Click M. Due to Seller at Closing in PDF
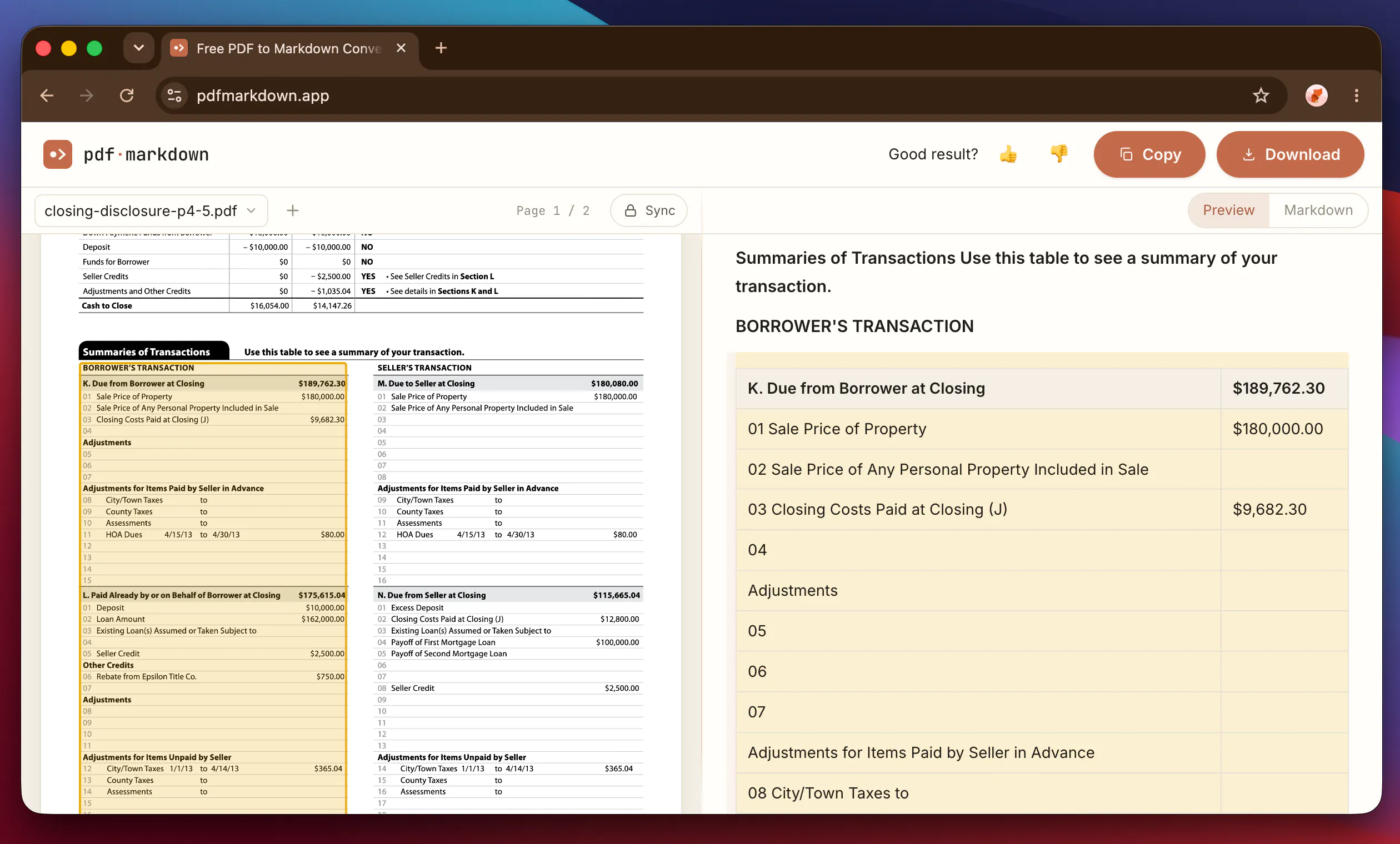Screen dimensions: 1400x844 coord(426,384)
